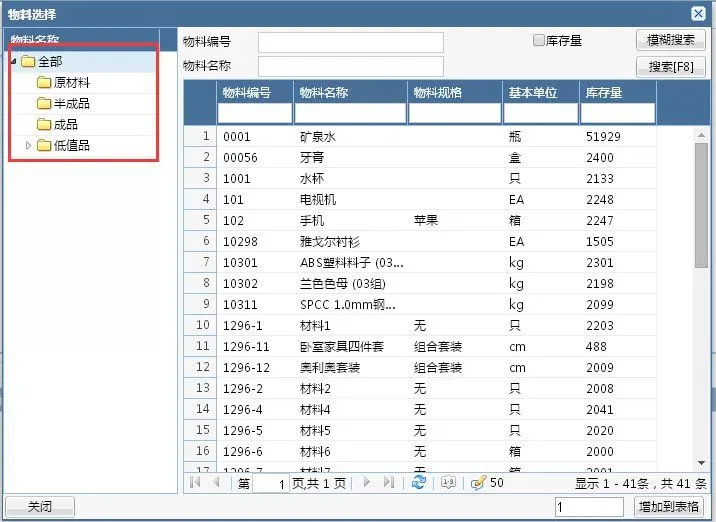Click the previous page arrow icon

click(x=216, y=482)
